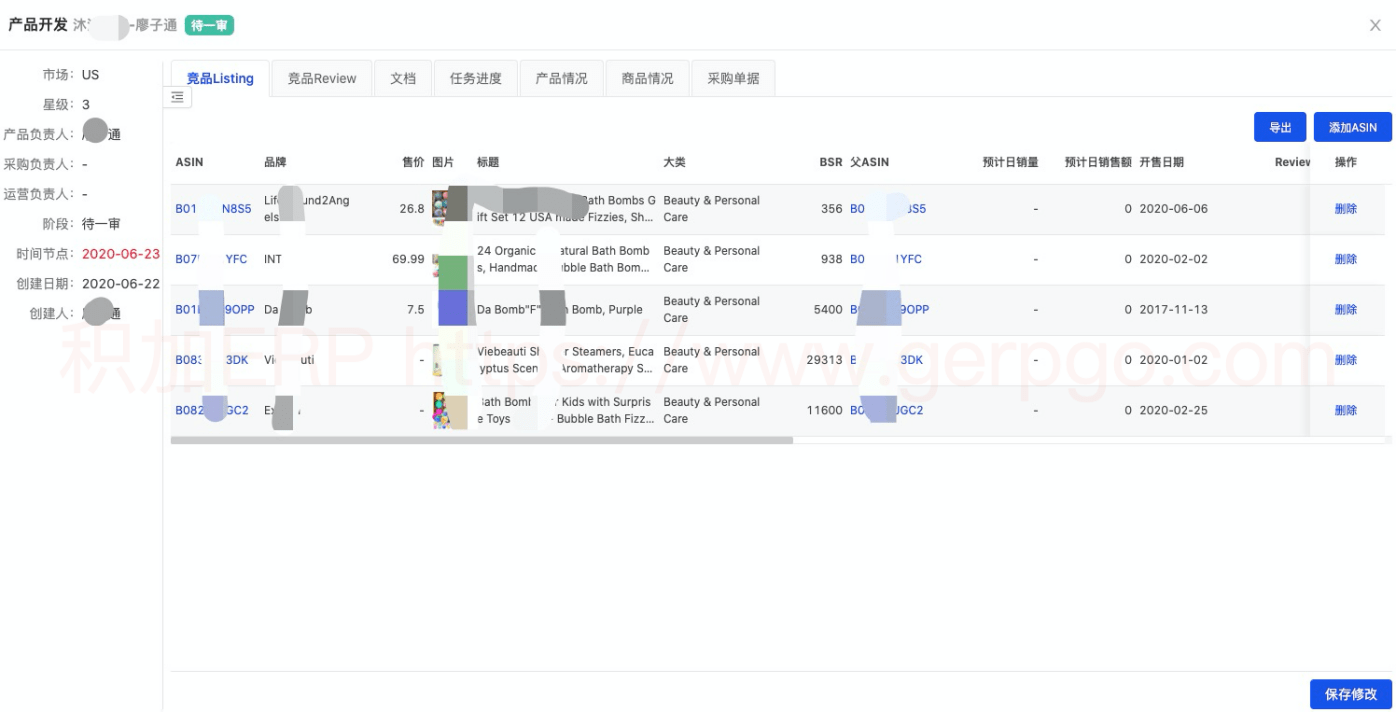Click 删除 on the last ASIN row
The image size is (1396, 712).
click(x=1347, y=410)
